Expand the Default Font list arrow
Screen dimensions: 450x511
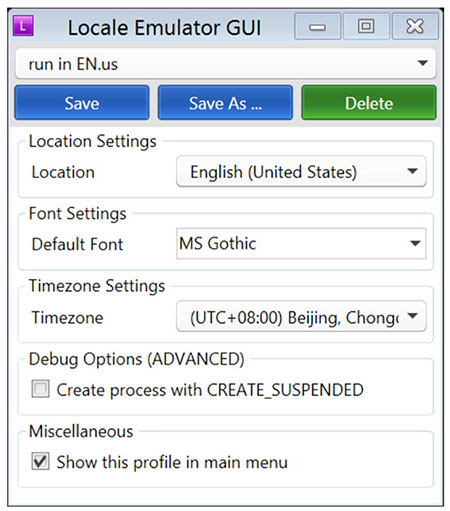[415, 243]
